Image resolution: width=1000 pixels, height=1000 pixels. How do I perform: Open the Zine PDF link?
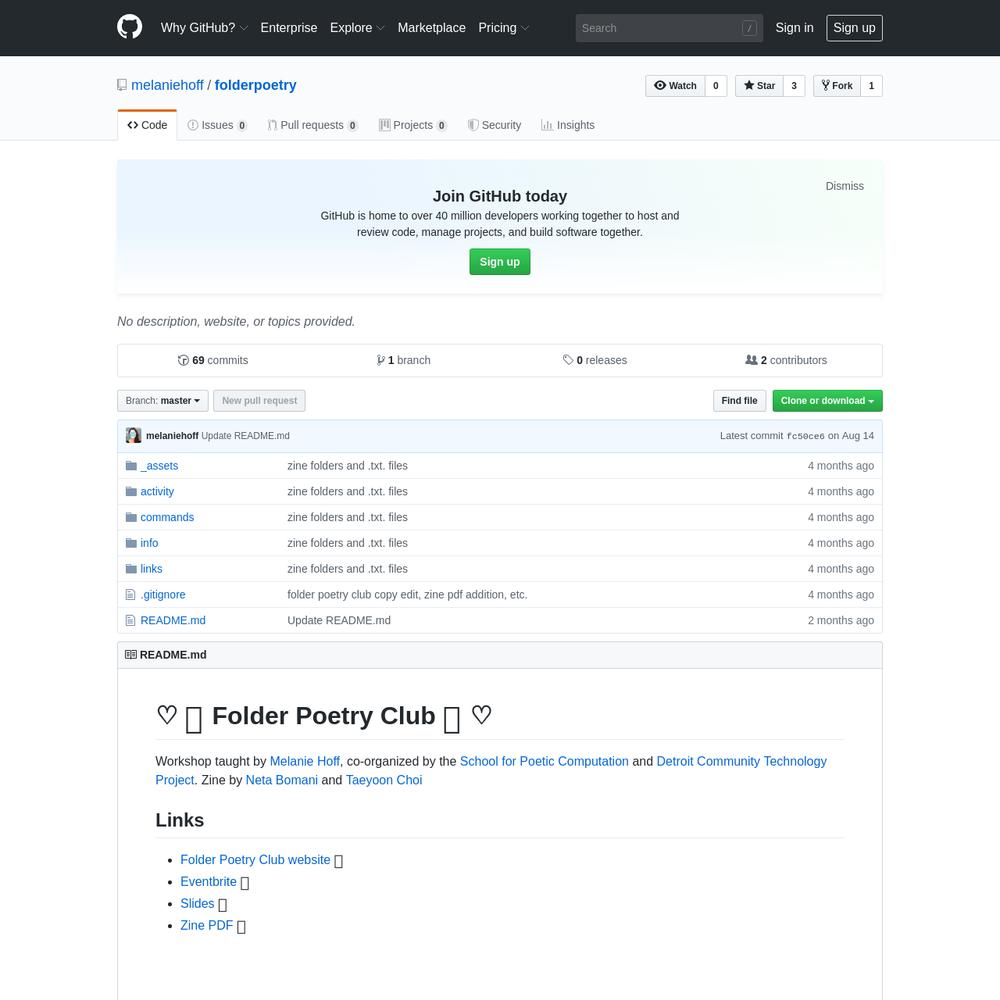tap(207, 925)
